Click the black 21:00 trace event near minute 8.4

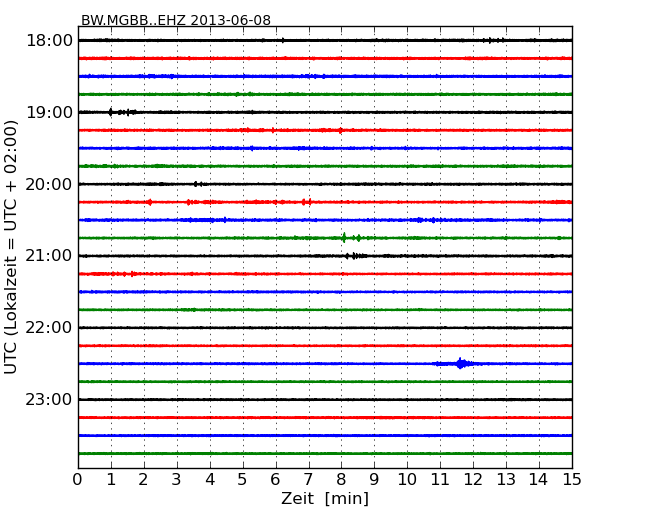click(355, 256)
